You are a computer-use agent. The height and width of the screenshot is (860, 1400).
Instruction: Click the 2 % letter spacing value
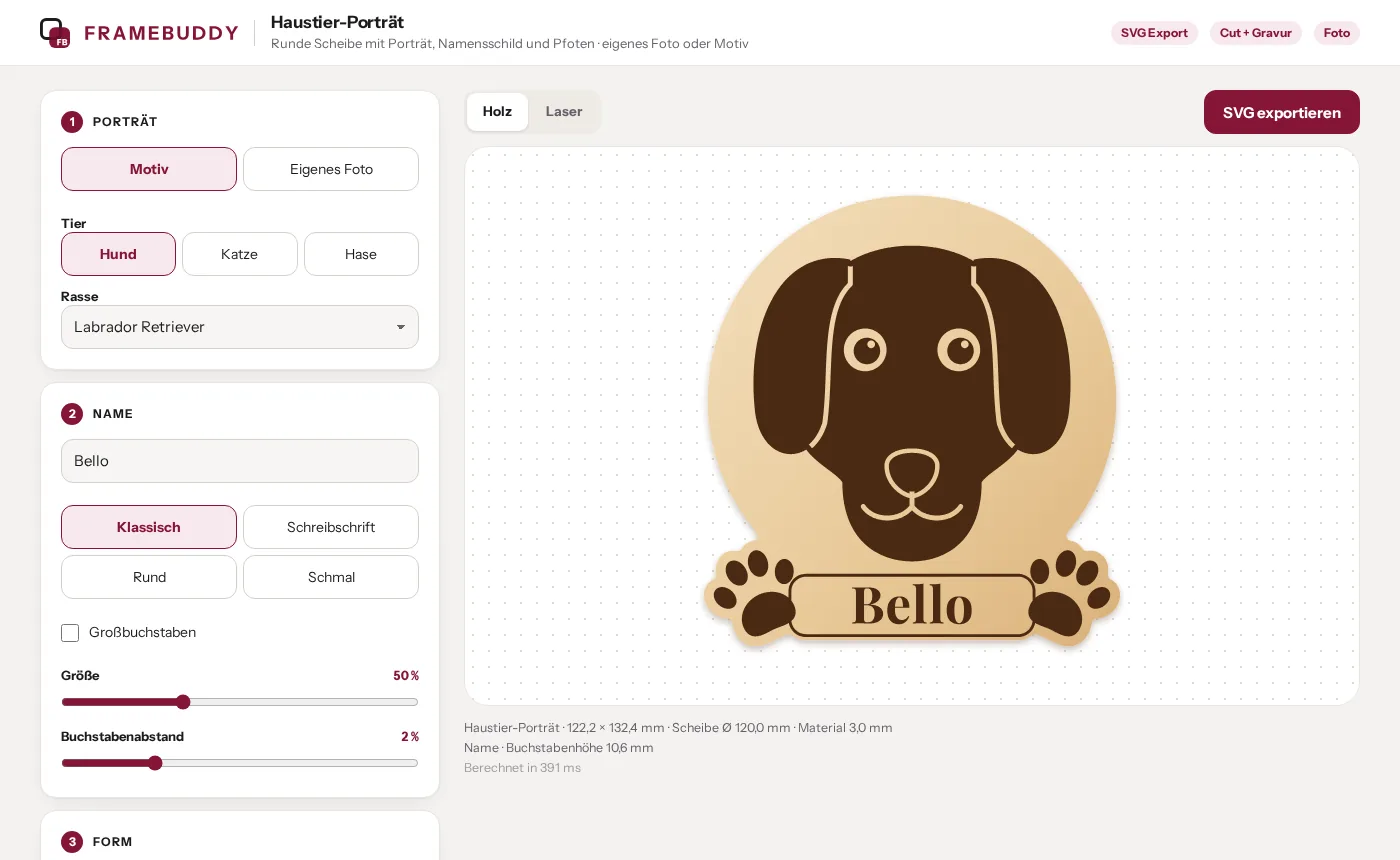[x=410, y=737]
